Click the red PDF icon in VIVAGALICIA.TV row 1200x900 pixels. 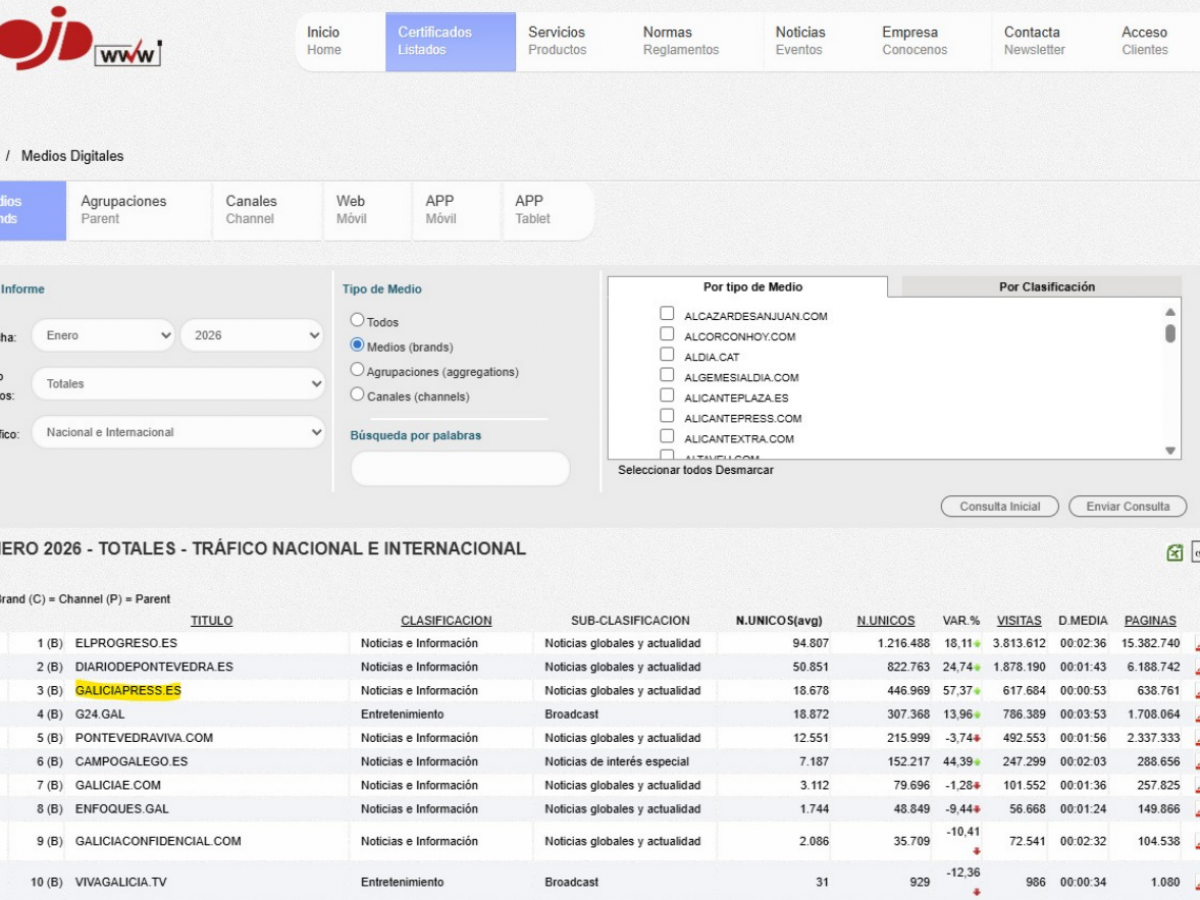[1196, 884]
